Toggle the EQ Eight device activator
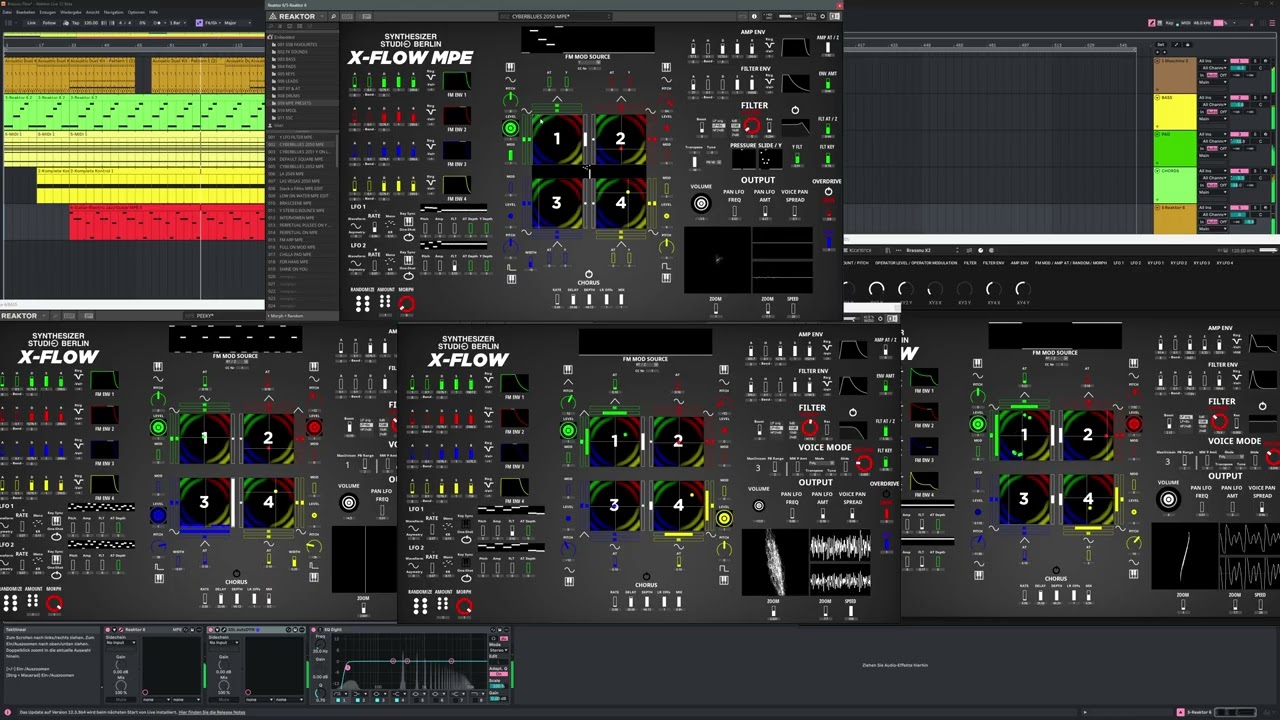1280x720 pixels. point(313,629)
